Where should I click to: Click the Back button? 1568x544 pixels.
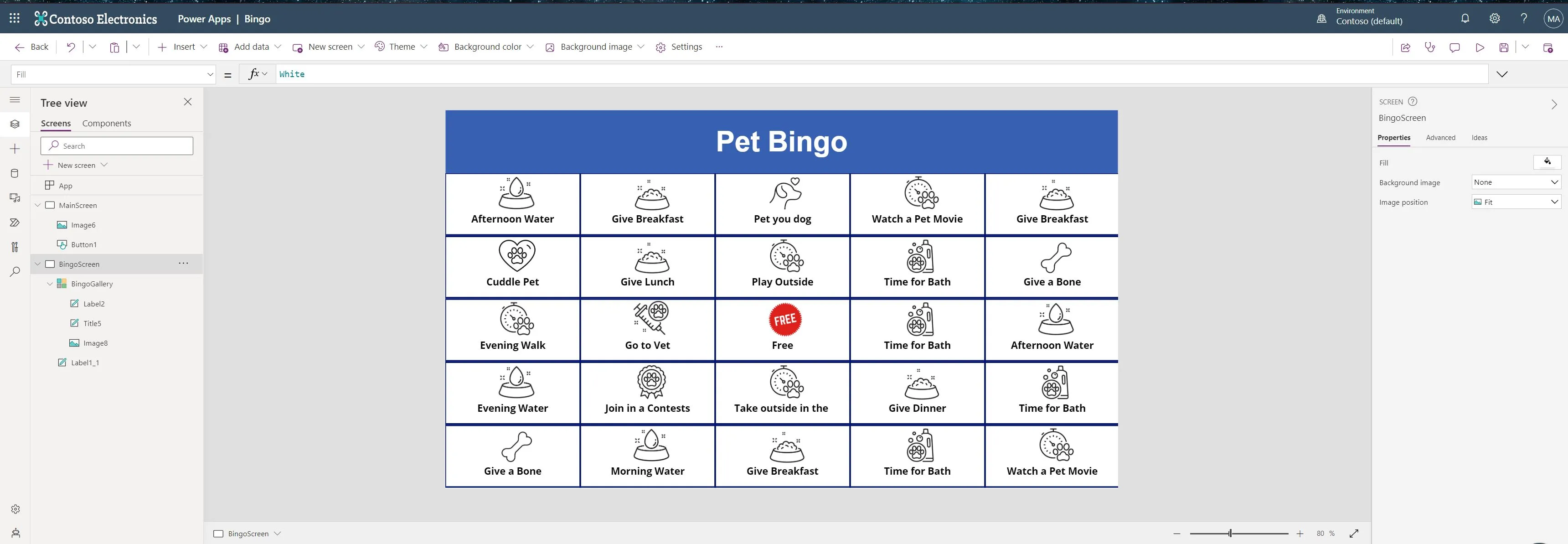[x=31, y=47]
